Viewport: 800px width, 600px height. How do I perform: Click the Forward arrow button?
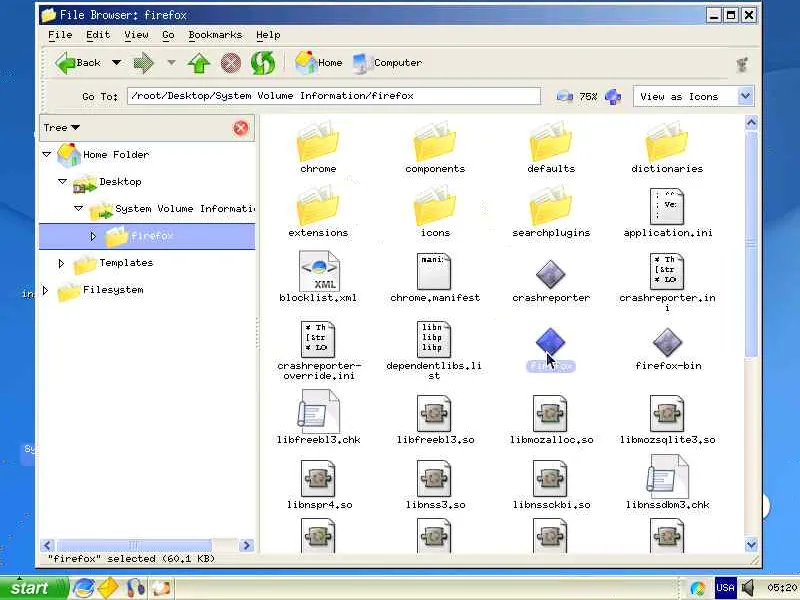click(143, 63)
